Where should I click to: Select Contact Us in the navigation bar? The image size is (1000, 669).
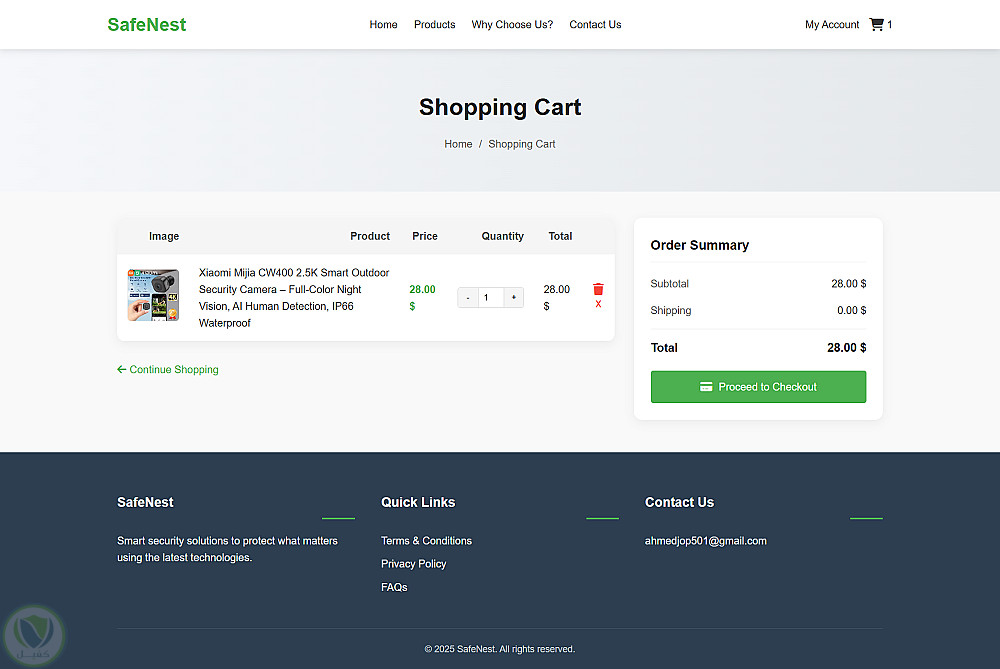click(x=595, y=25)
